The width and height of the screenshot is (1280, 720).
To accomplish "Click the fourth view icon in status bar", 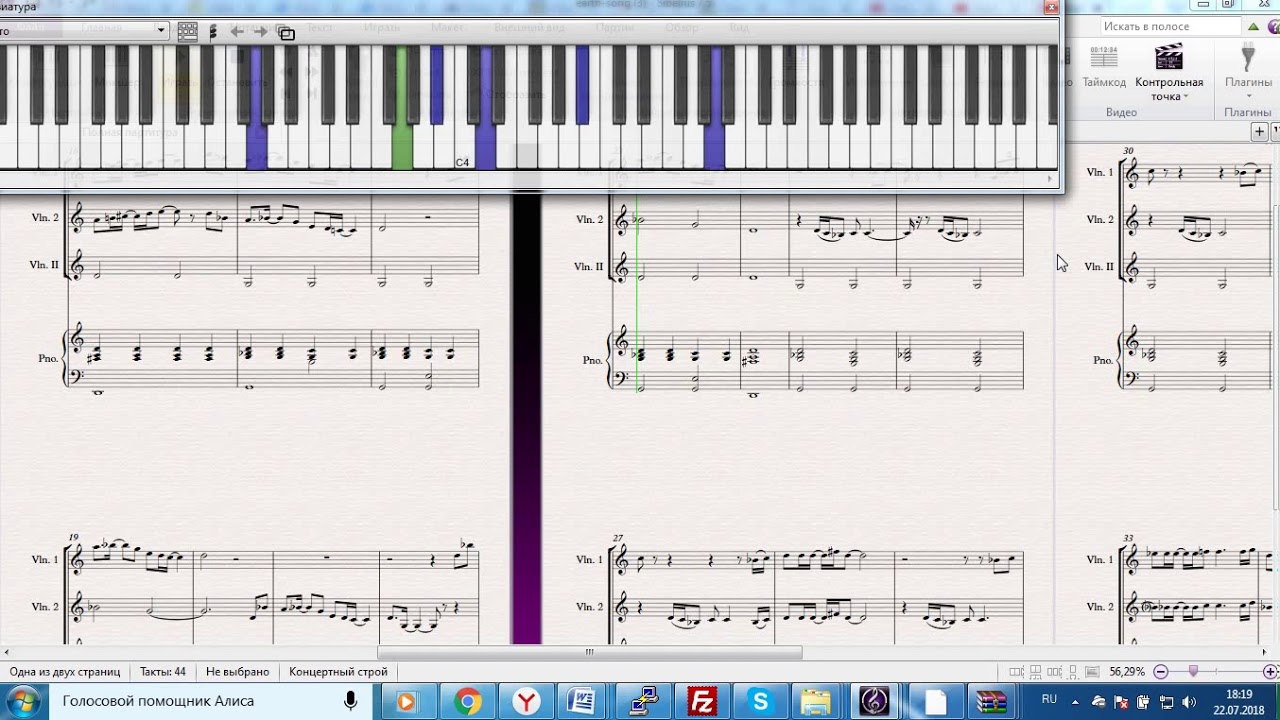I will 1072,672.
